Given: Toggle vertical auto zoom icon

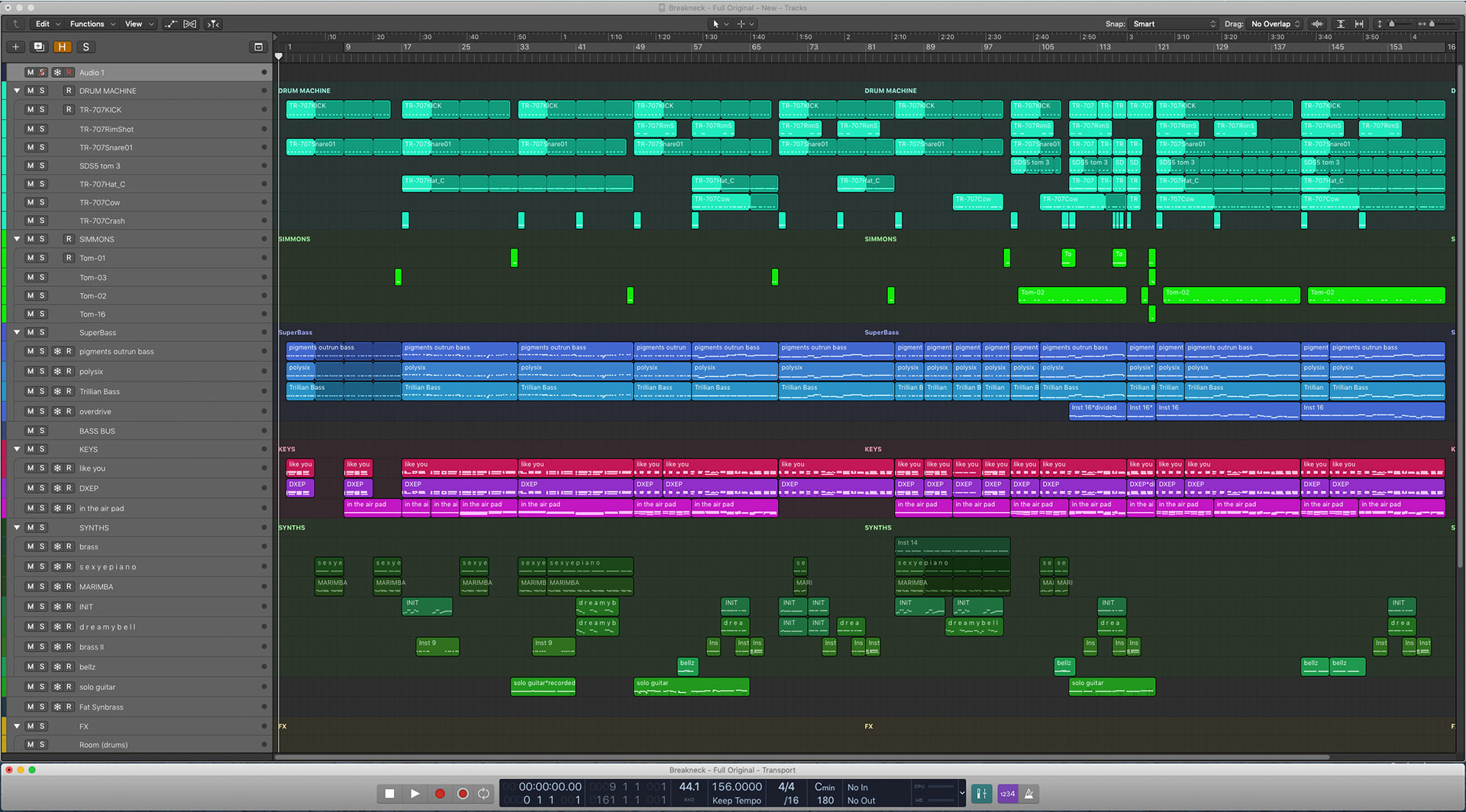Looking at the screenshot, I should 1340,24.
